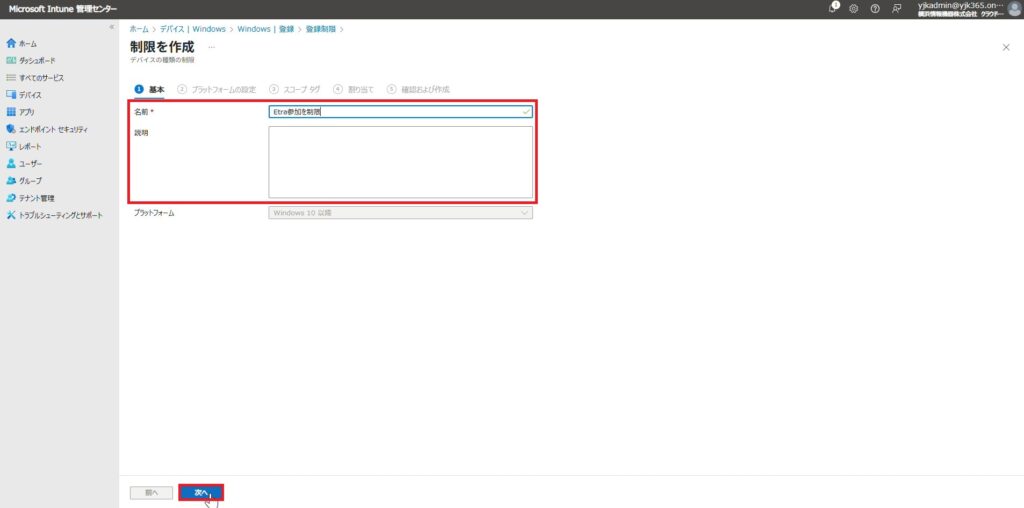Open トラブルシューティングとサポート in sidebar

click(59, 215)
